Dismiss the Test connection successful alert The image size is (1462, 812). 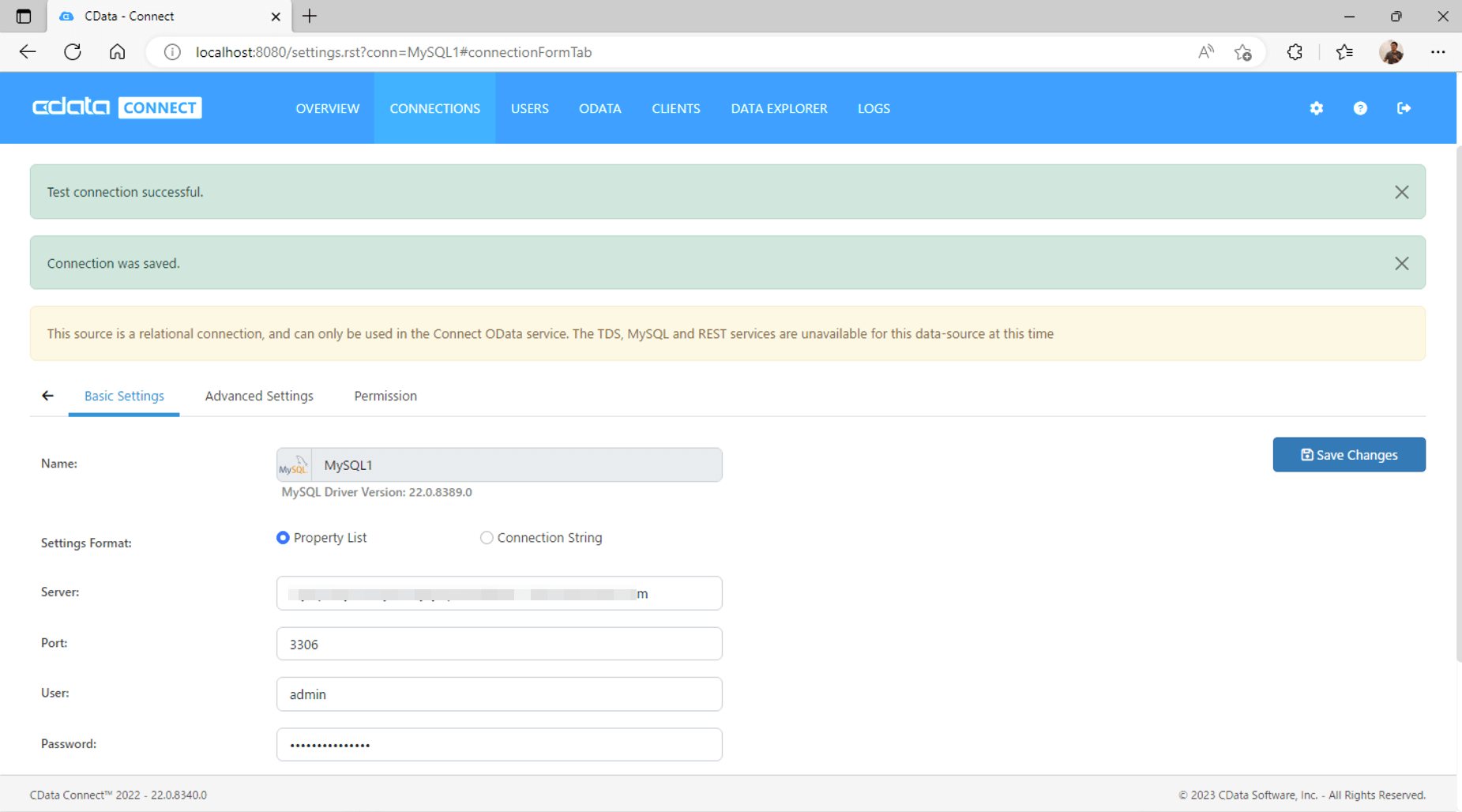pos(1401,192)
